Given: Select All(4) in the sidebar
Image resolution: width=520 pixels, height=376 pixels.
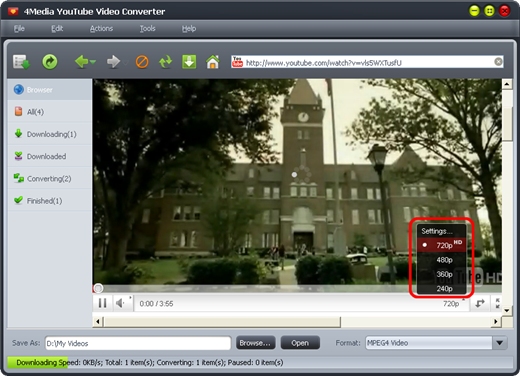Looking at the screenshot, I should (50, 112).
